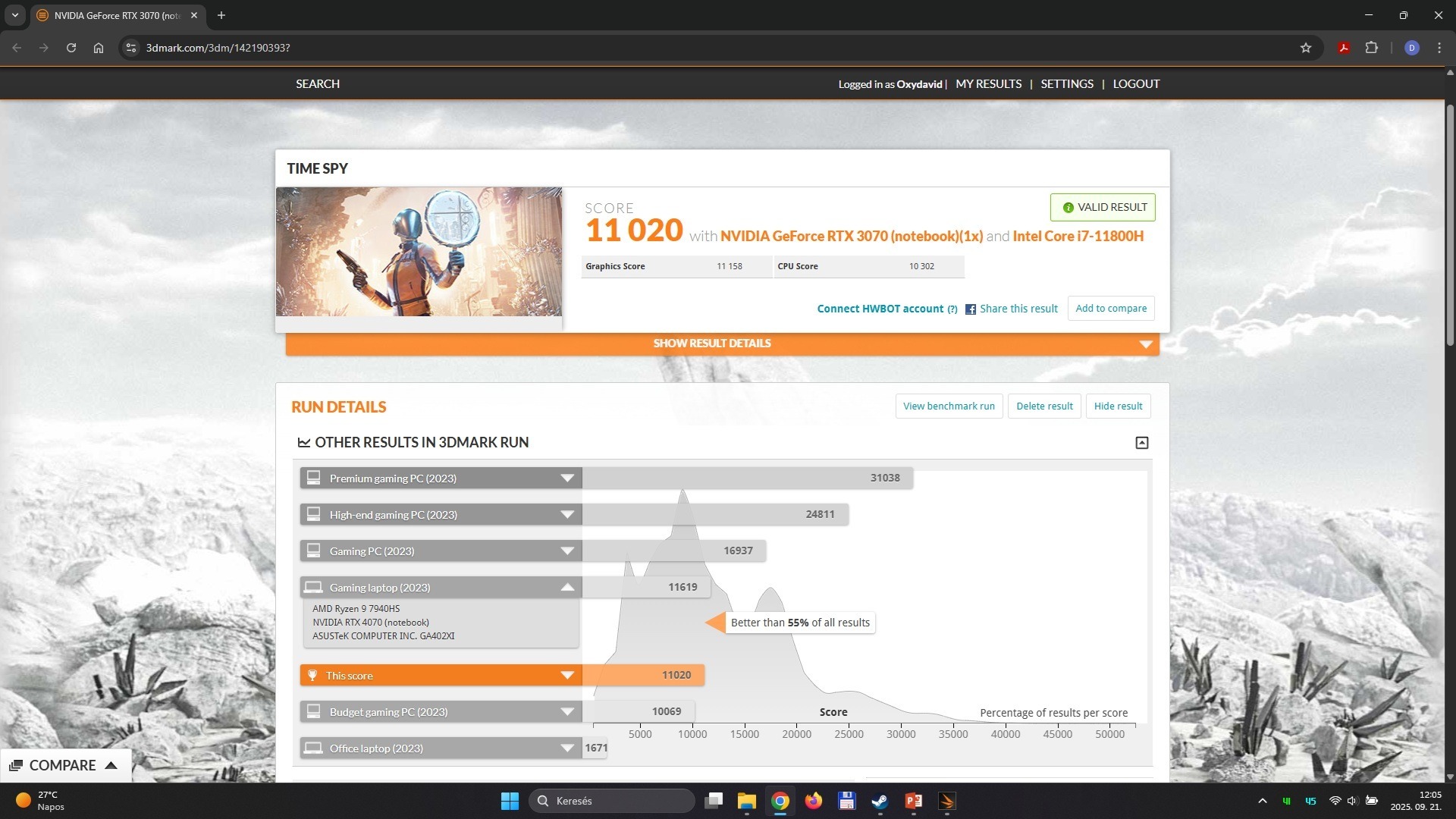This screenshot has height=819, width=1456.
Task: Click the Adobe Acrobat extension icon
Action: [1343, 48]
